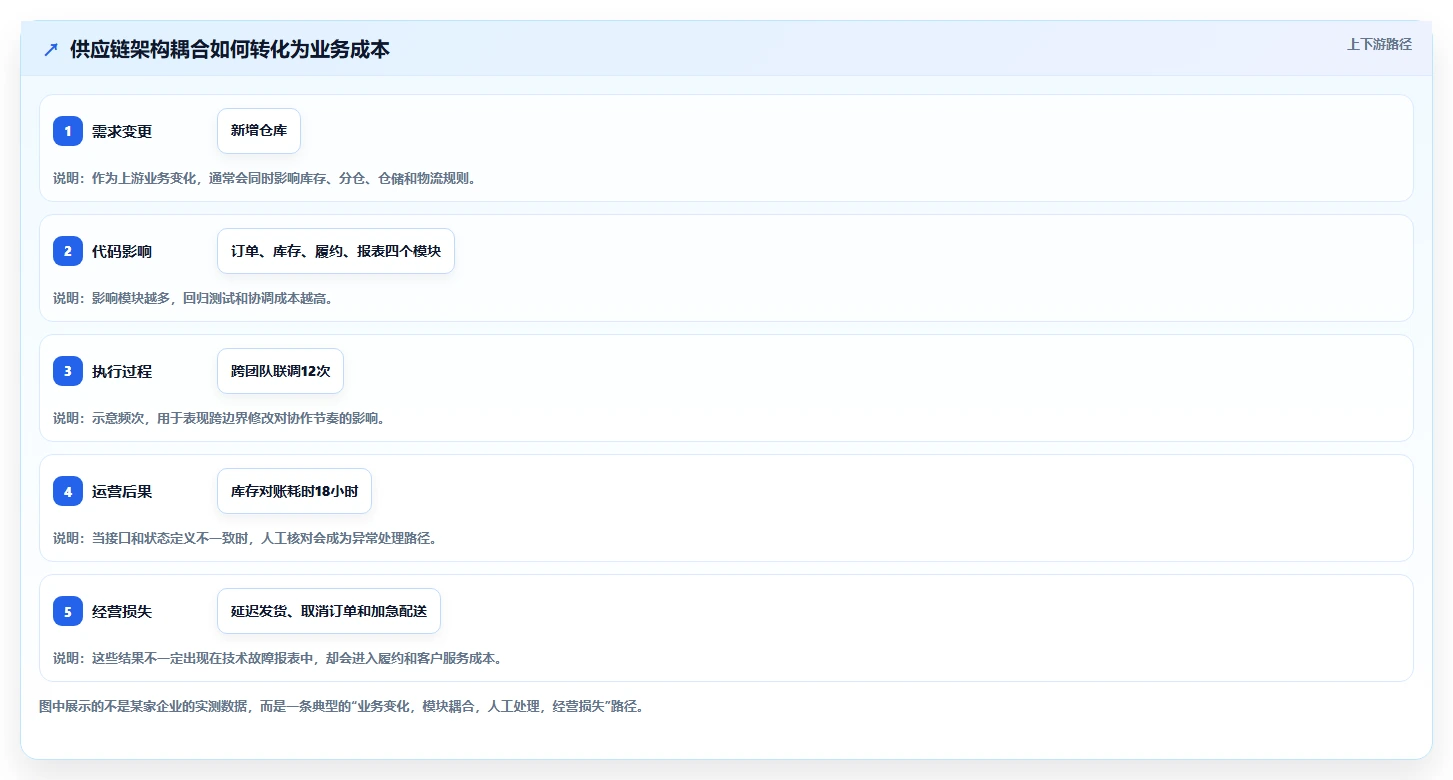Select the 订单、库存、履约、报表四个模块 chip
Viewport: 1453px width, 780px height.
(336, 251)
